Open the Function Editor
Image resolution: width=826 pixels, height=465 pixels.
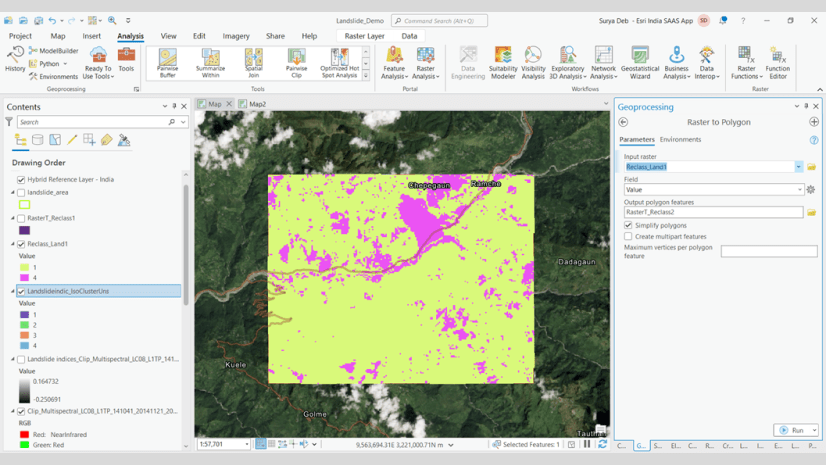pyautogui.click(x=778, y=63)
